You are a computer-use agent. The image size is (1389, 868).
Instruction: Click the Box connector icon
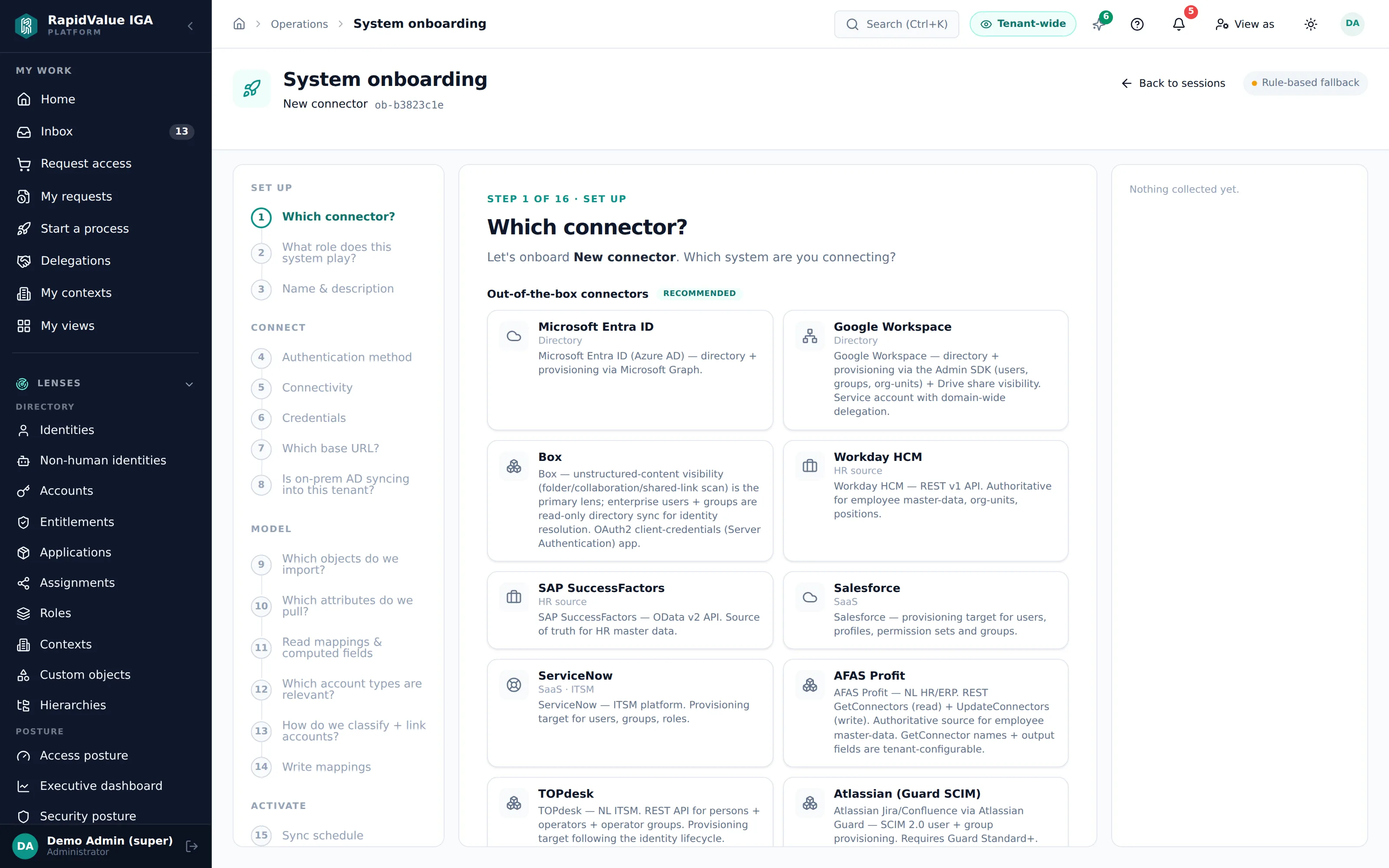tap(513, 466)
